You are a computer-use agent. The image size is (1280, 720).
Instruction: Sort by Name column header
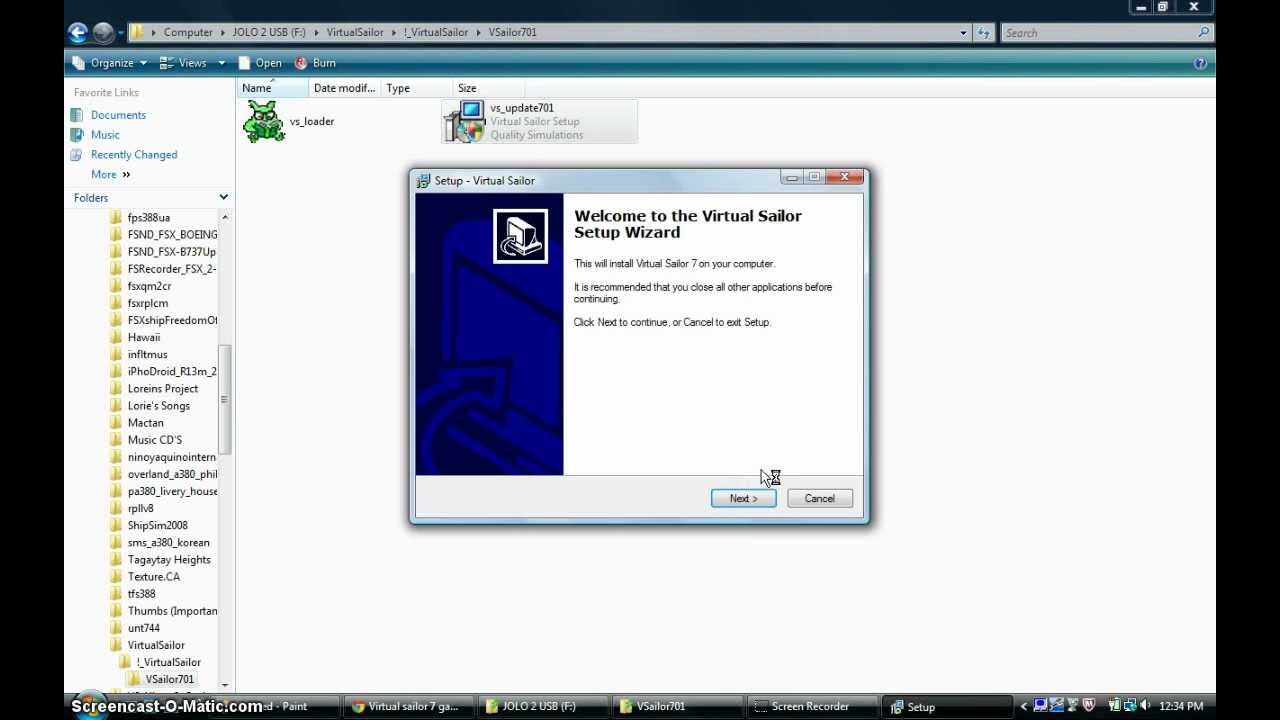(x=273, y=88)
